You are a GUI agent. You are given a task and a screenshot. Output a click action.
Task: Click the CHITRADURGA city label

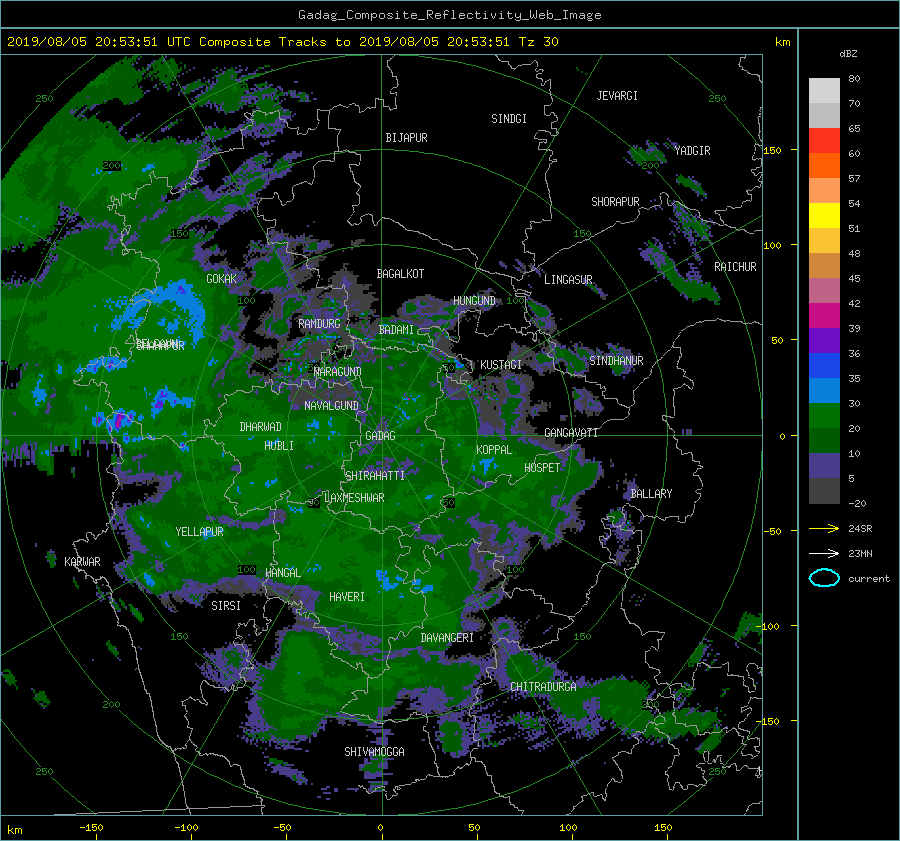pos(543,687)
